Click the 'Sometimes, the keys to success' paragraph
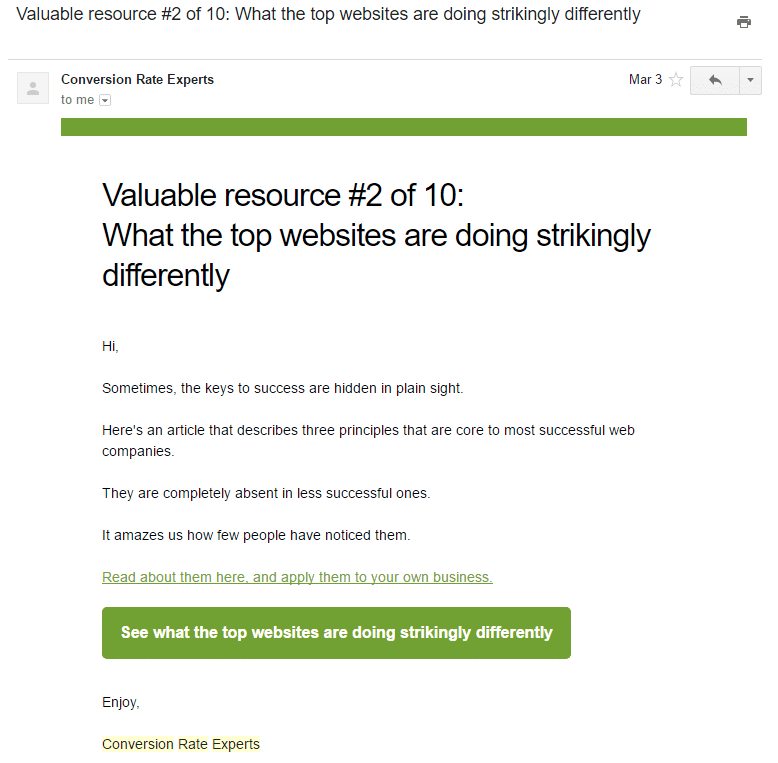778x763 pixels. 282,388
